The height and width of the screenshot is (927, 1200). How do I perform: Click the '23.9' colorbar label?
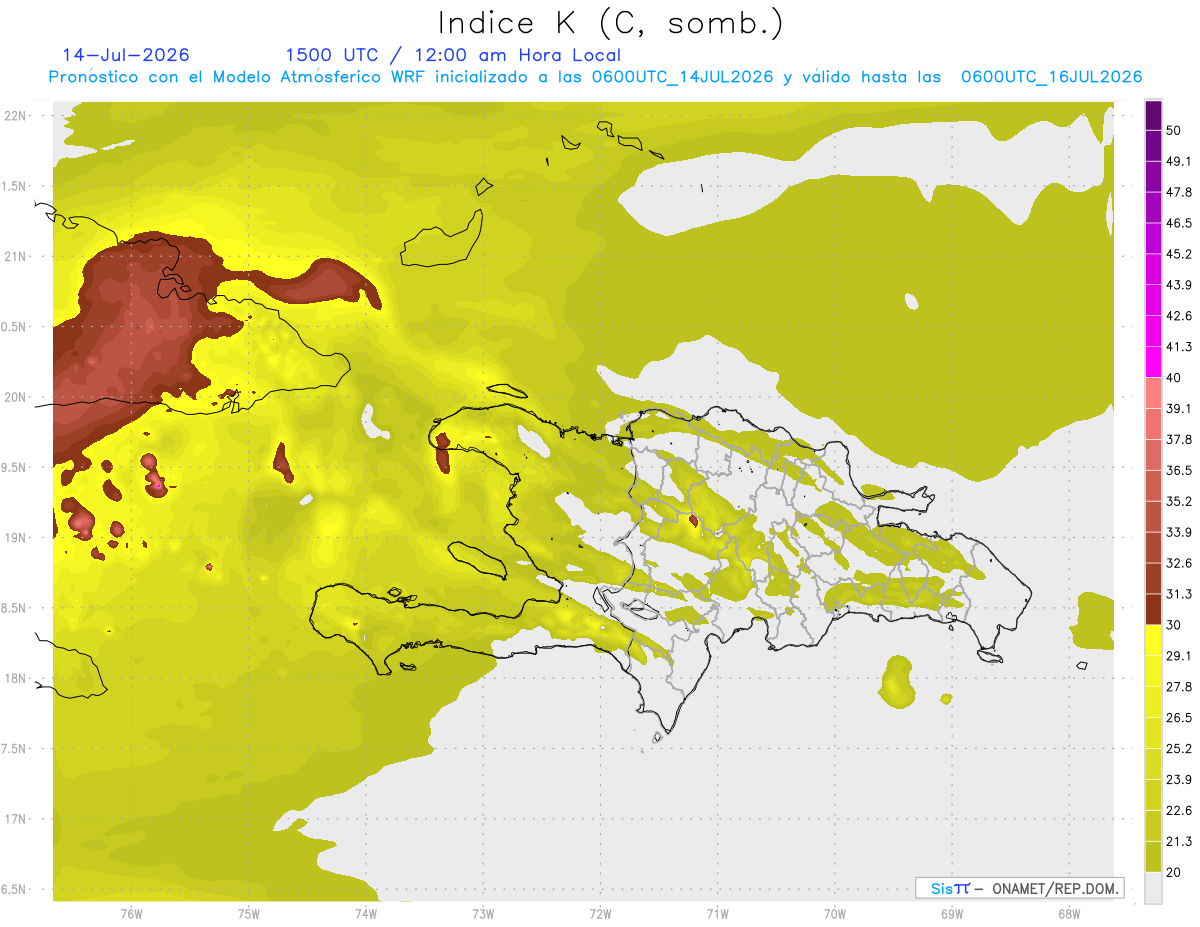point(1179,779)
